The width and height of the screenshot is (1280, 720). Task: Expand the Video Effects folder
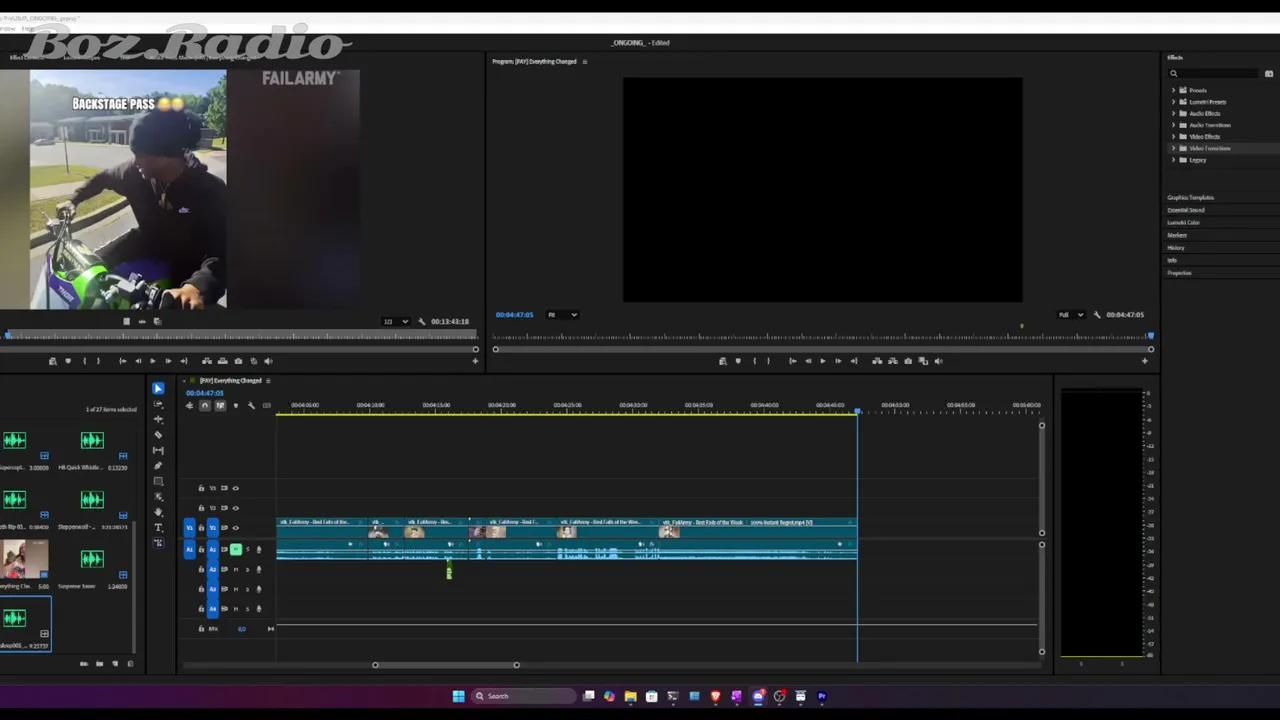point(1173,136)
